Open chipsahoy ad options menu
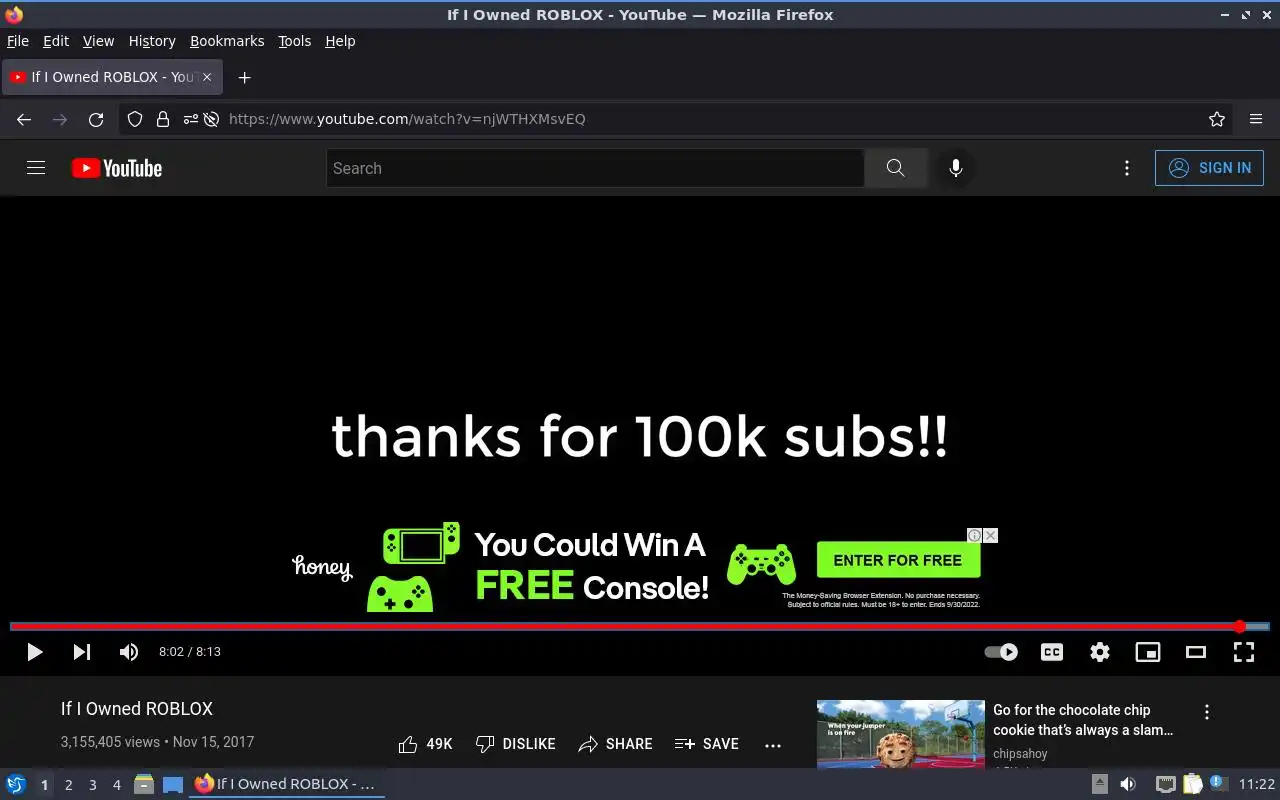The image size is (1280, 800). [x=1207, y=712]
